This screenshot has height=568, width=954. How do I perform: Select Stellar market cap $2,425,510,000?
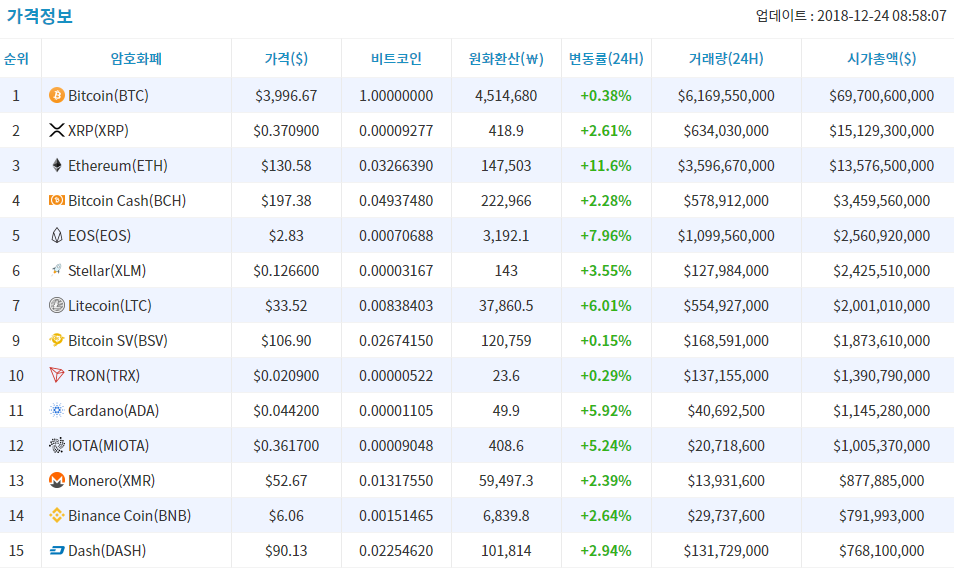[882, 270]
